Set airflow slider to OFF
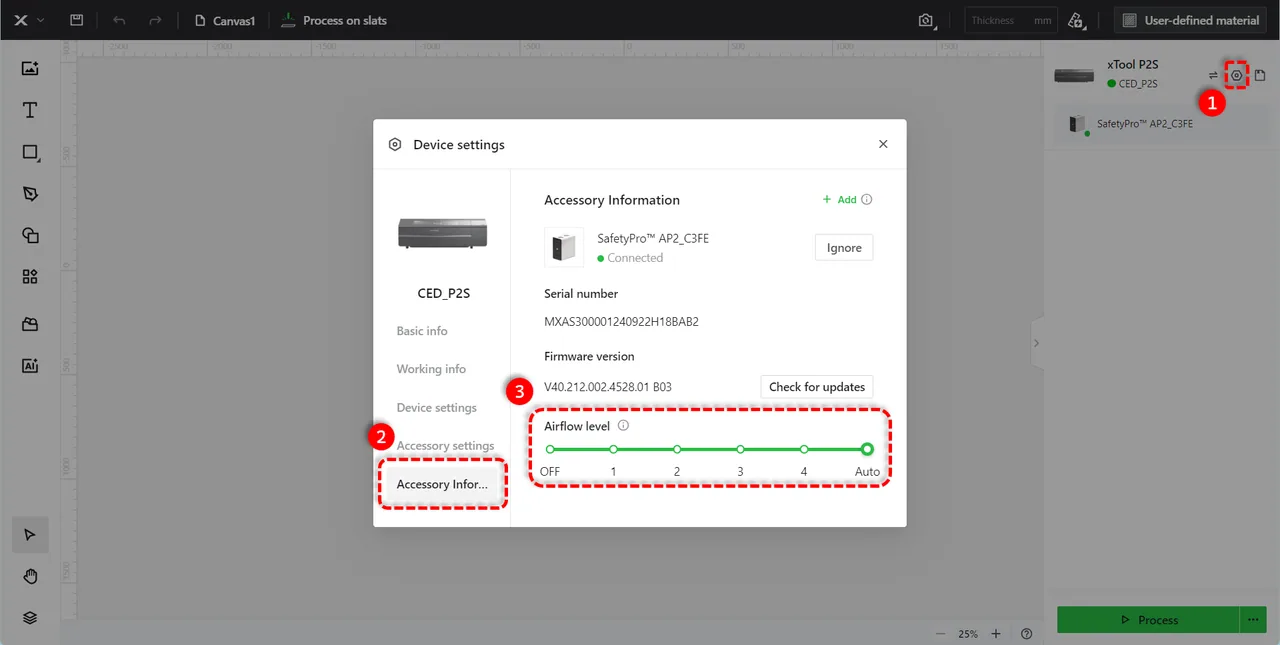The width and height of the screenshot is (1280, 645). click(x=550, y=449)
